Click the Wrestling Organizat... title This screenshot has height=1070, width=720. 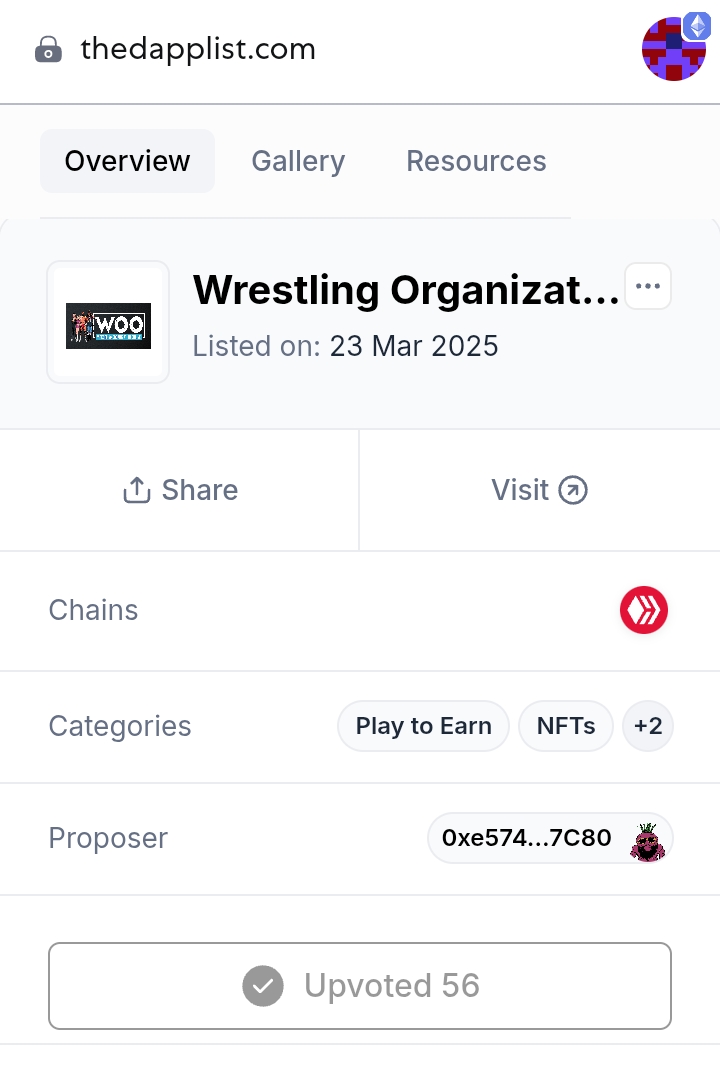click(x=406, y=290)
